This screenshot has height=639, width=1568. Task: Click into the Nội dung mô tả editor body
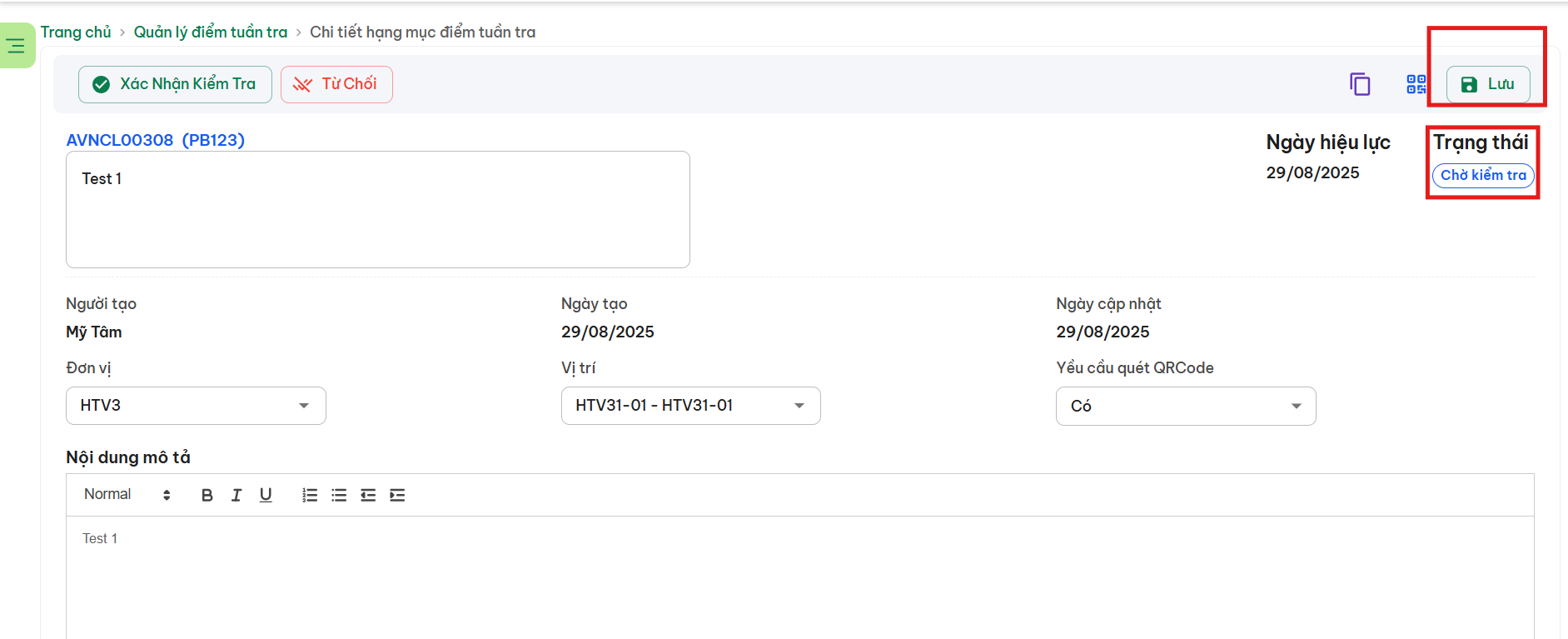coord(799,577)
